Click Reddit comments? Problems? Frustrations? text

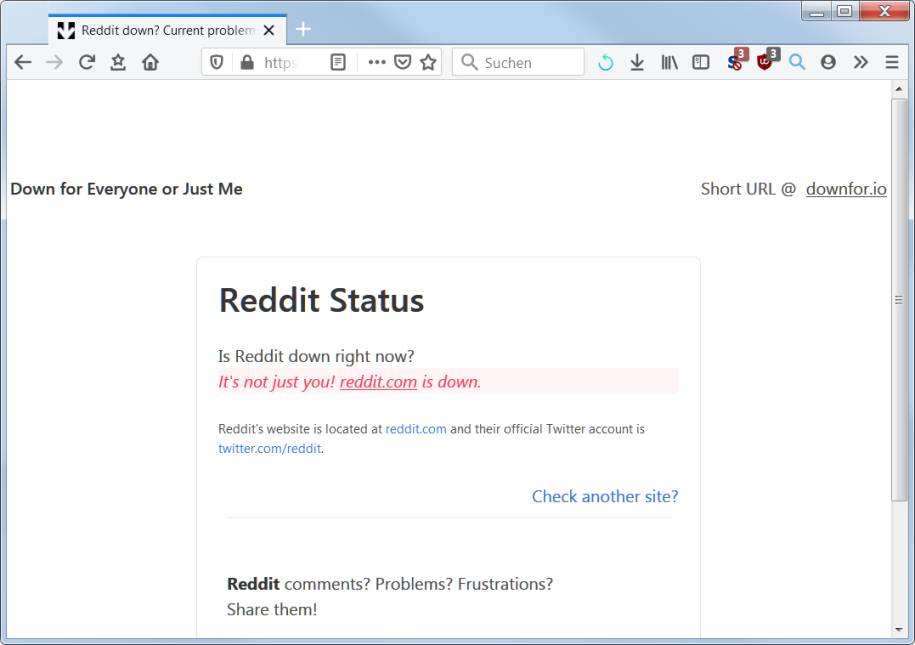[390, 584]
